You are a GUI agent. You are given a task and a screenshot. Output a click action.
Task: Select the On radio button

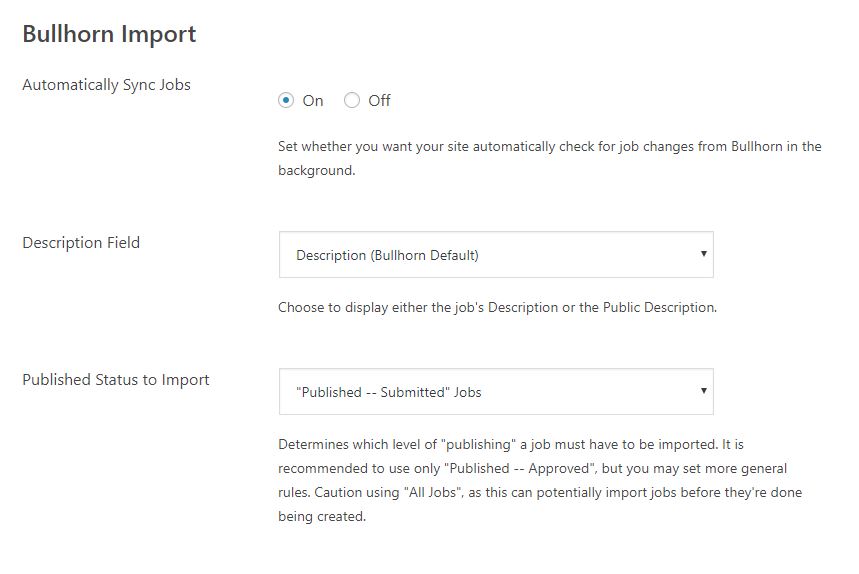click(x=286, y=100)
